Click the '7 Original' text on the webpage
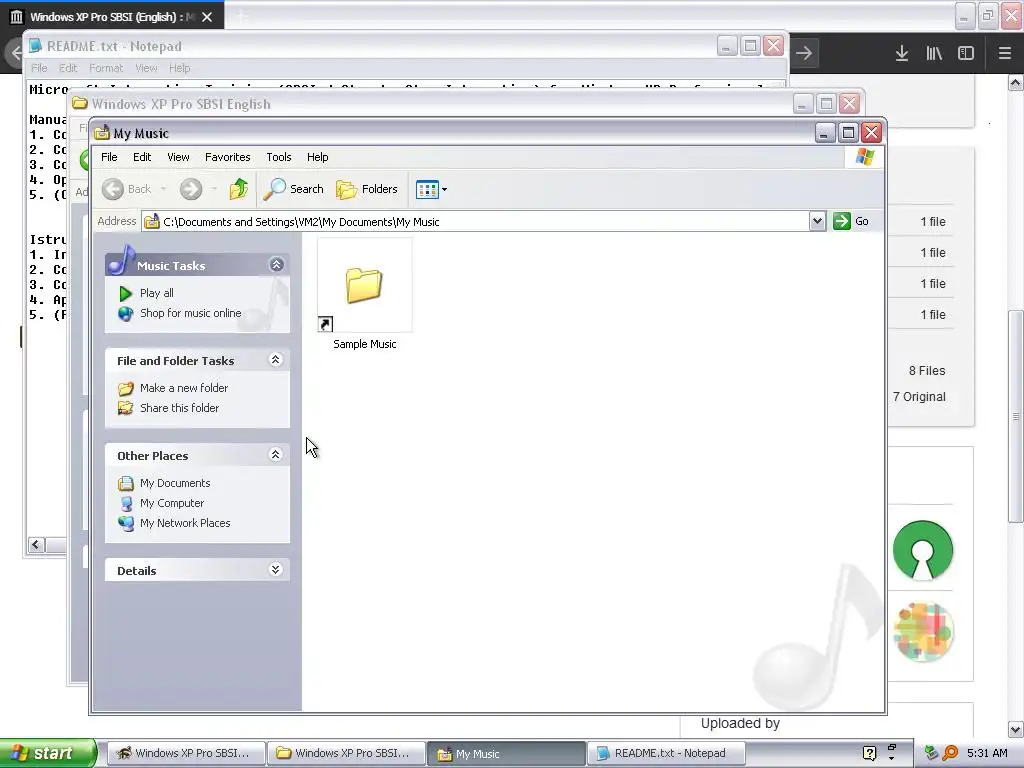1024x768 pixels. (919, 396)
